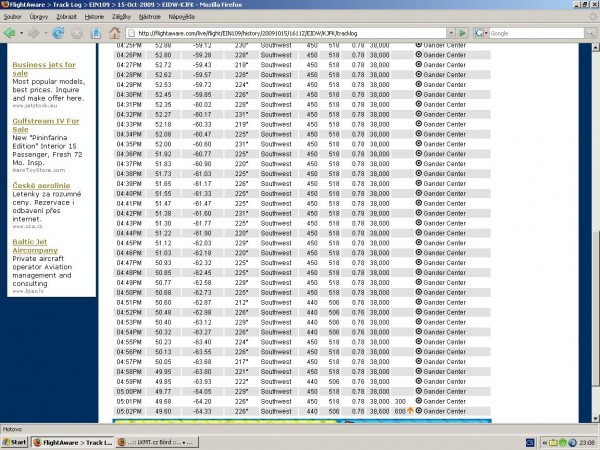Viewport: 600px width, 450px height.
Task: Open the Business jets for sale ad link
Action: click(44, 69)
